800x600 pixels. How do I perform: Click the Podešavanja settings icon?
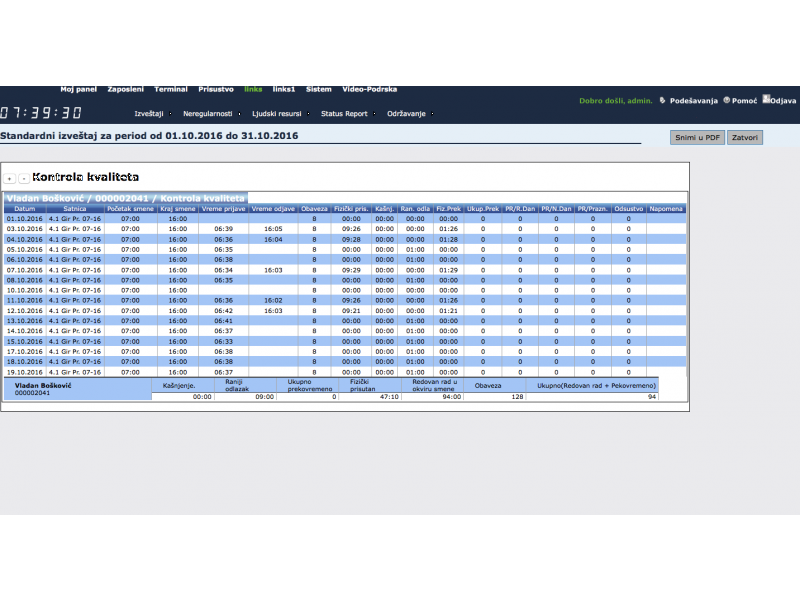click(662, 100)
